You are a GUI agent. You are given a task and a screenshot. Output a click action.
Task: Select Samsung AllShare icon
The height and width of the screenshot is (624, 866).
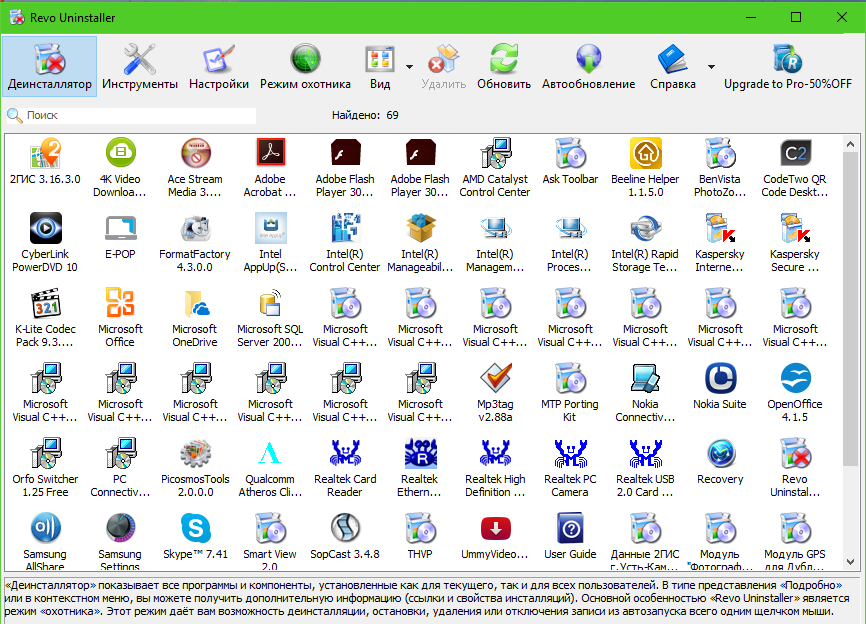click(x=45, y=528)
